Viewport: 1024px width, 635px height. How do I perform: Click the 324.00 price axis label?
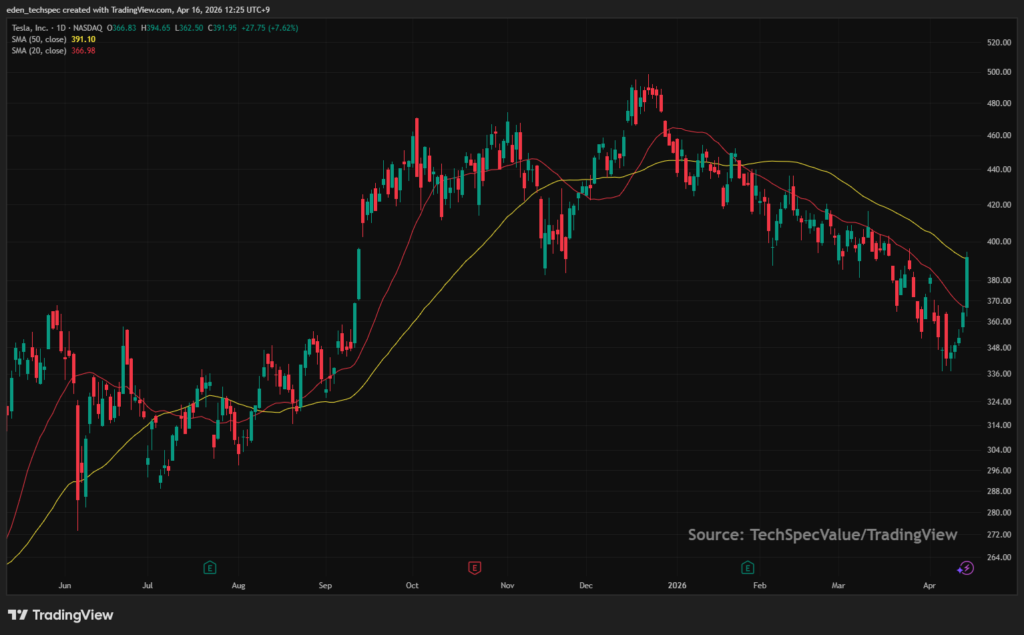[x=999, y=402]
